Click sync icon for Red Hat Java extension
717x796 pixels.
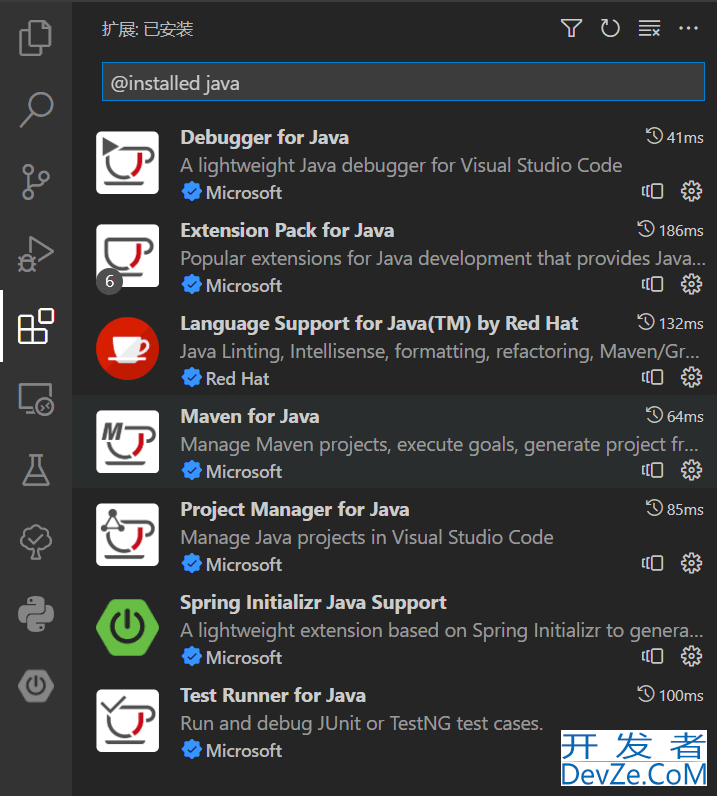point(653,377)
